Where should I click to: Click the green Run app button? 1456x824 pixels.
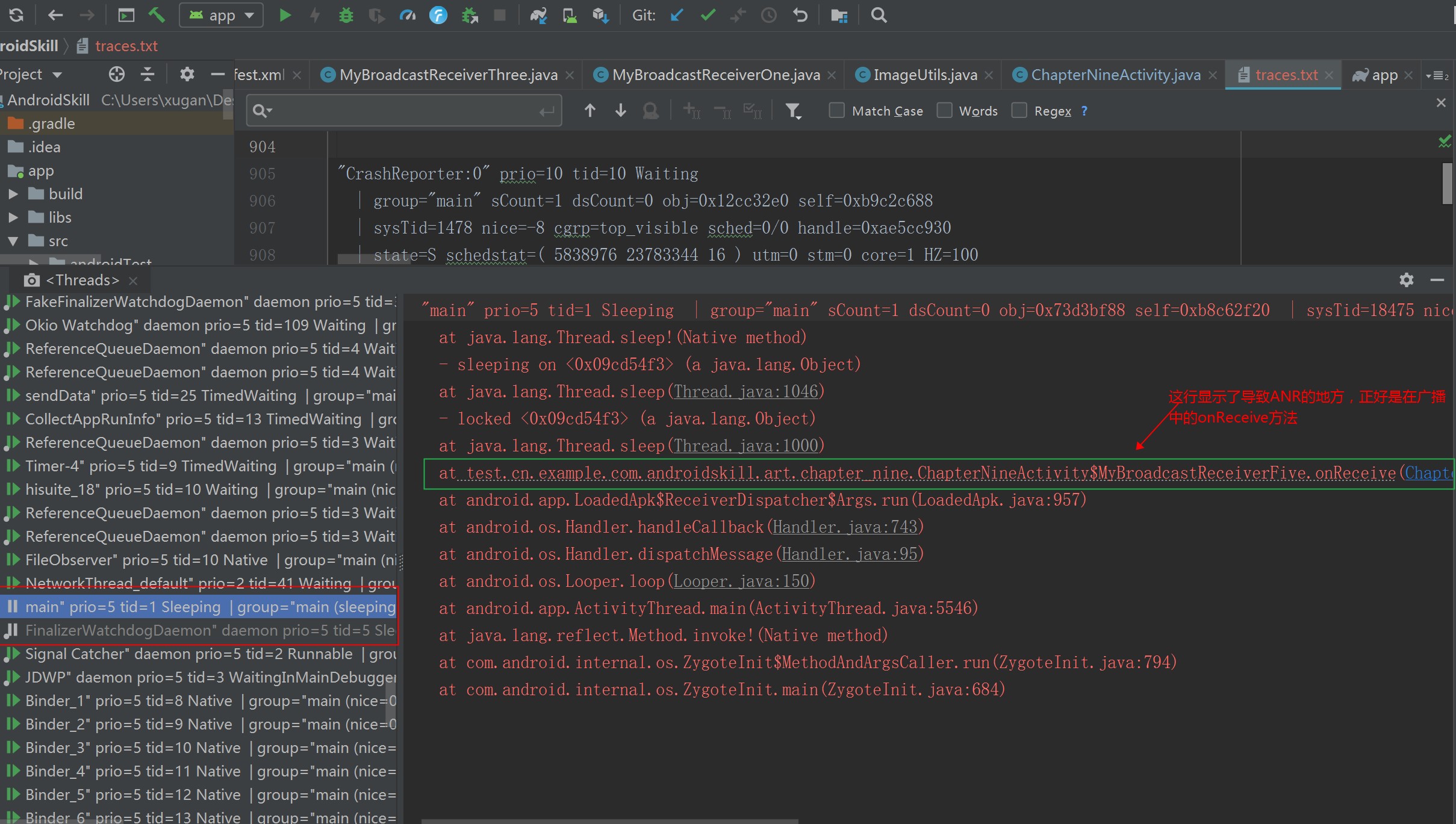pyautogui.click(x=285, y=15)
